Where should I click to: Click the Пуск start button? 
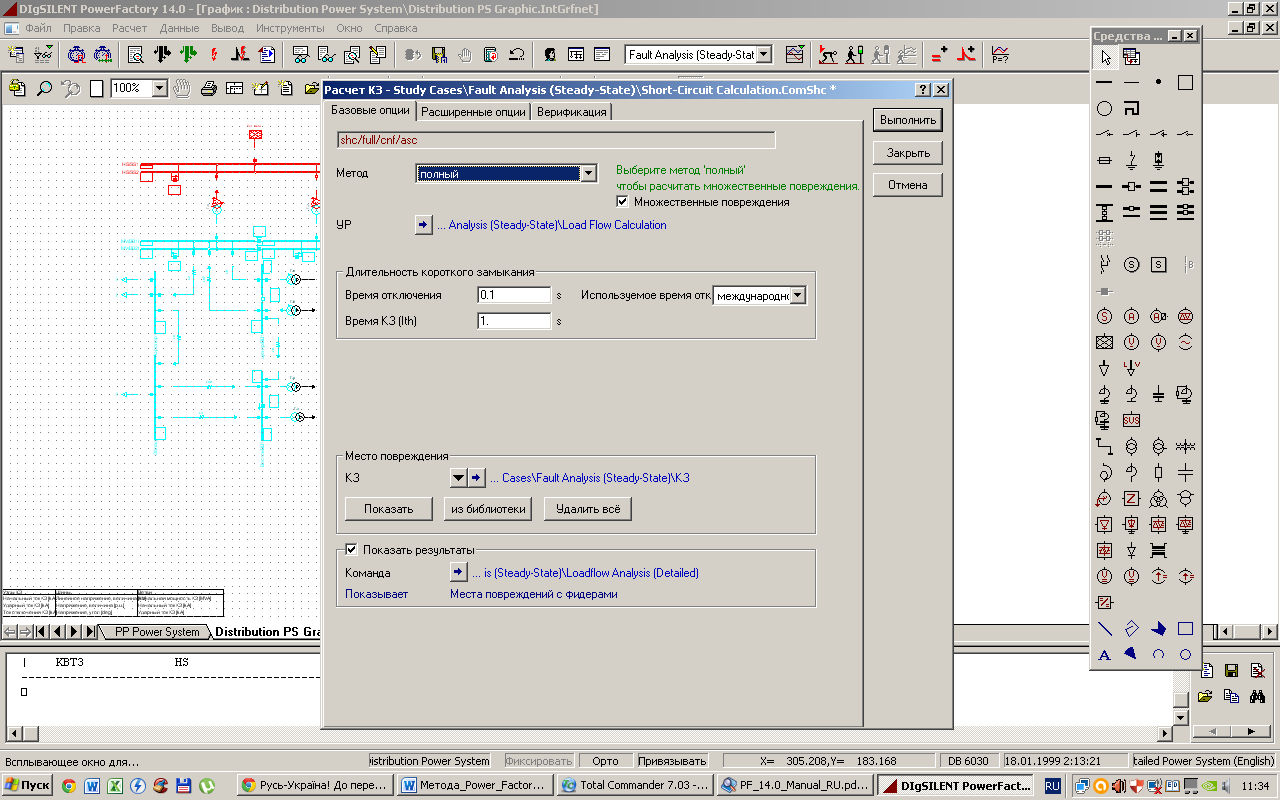click(x=28, y=786)
